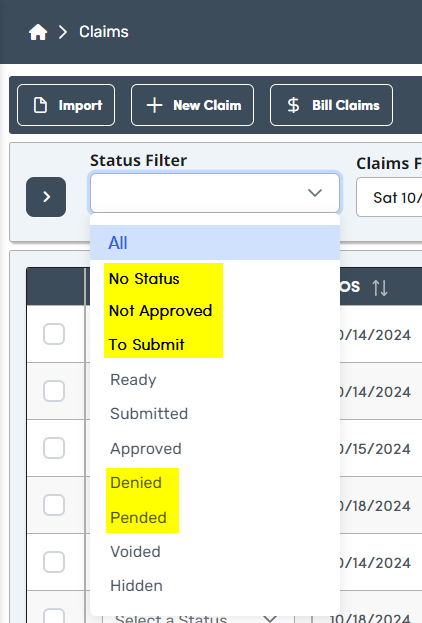
Task: Click the plus icon for New Claim
Action: click(154, 105)
